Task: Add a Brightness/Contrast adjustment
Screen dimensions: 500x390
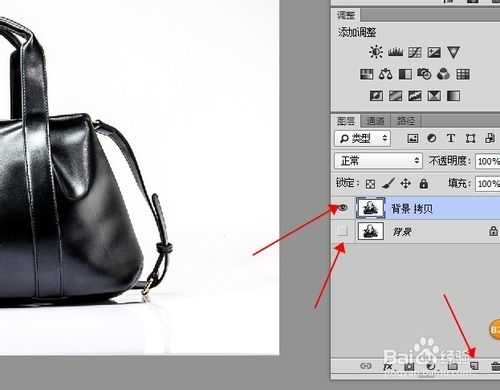Action: (376, 52)
